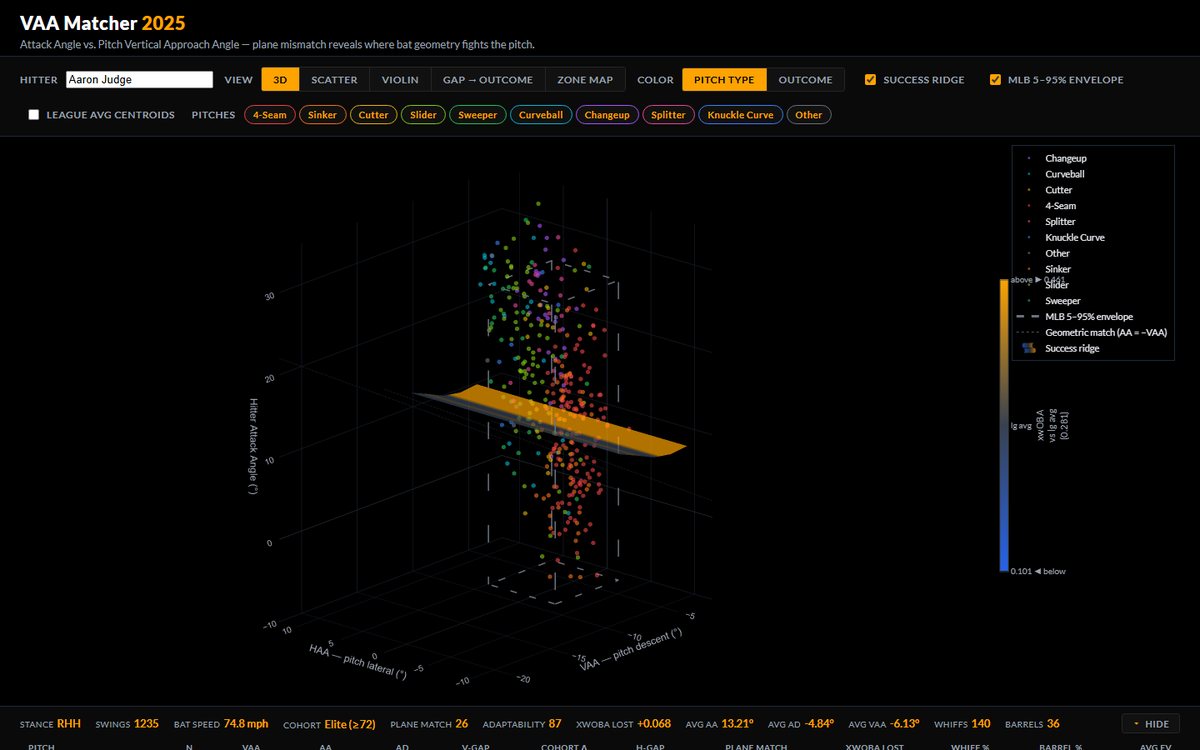The image size is (1200, 750).
Task: Open the Violin view tab
Action: click(x=400, y=80)
